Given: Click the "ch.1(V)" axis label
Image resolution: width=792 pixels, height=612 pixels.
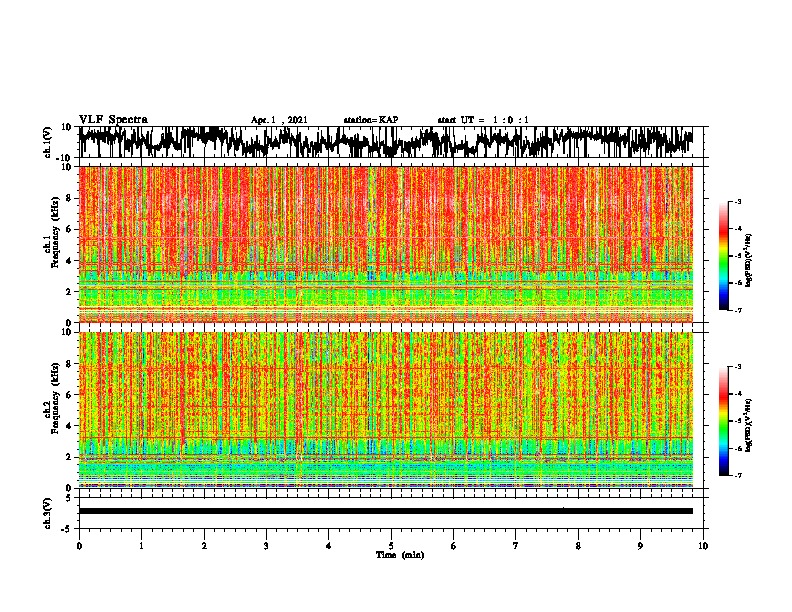Looking at the screenshot, I should tap(47, 142).
